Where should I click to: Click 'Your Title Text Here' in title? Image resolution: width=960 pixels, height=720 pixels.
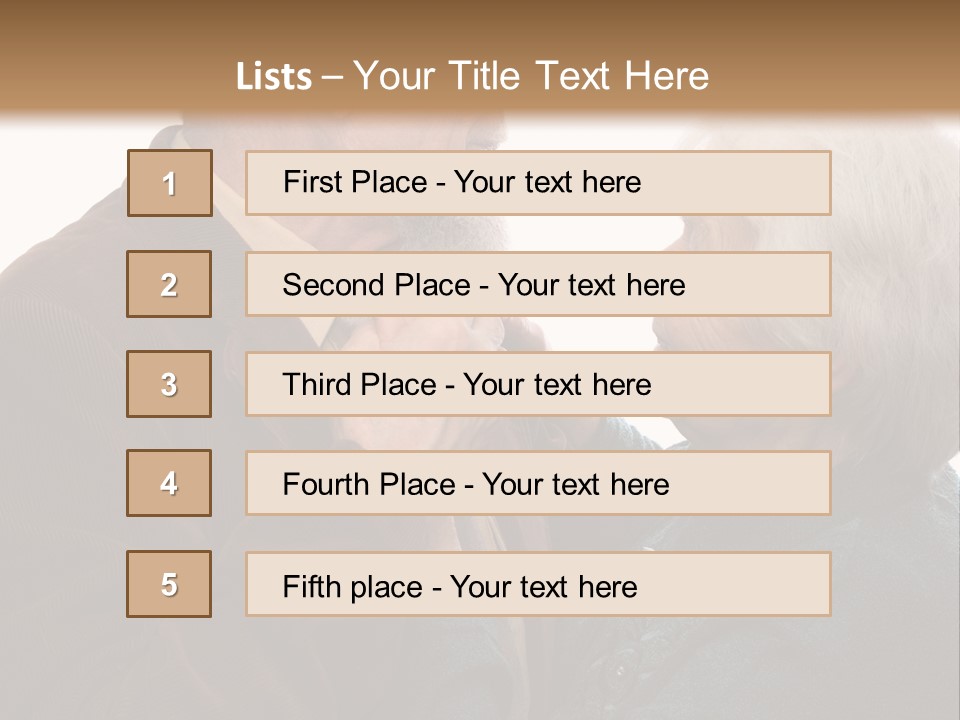click(x=531, y=76)
